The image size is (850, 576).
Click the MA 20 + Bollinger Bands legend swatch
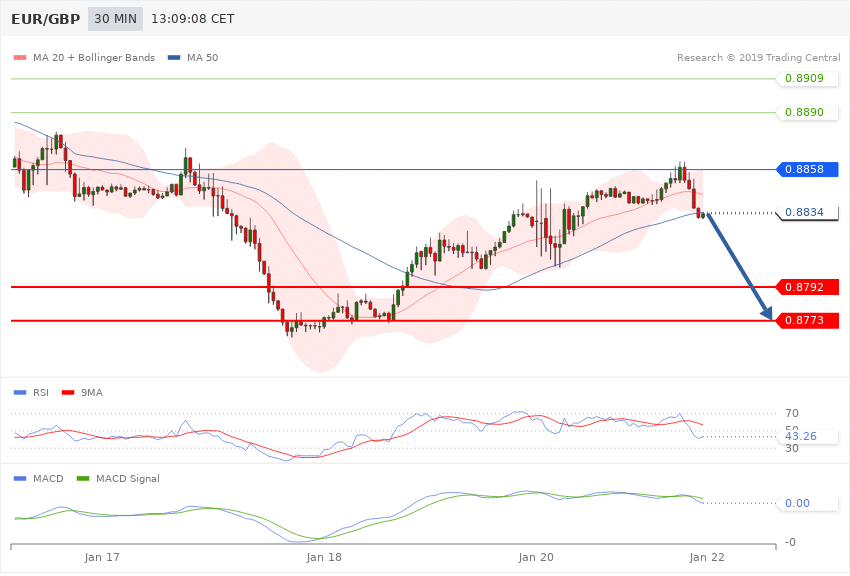[x=20, y=57]
